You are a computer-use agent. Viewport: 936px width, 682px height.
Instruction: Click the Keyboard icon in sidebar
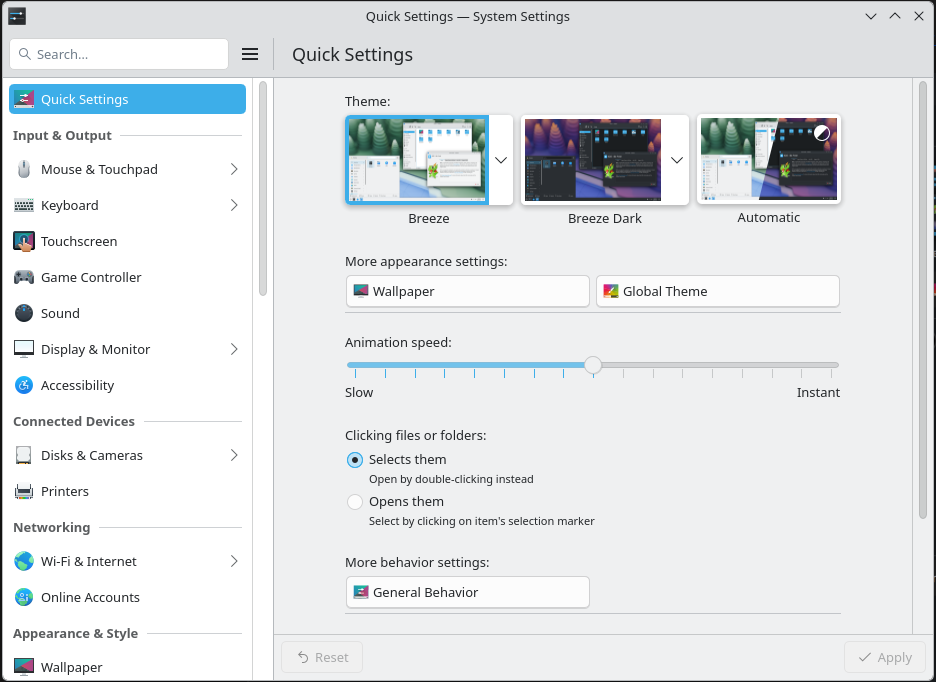[x=24, y=205]
